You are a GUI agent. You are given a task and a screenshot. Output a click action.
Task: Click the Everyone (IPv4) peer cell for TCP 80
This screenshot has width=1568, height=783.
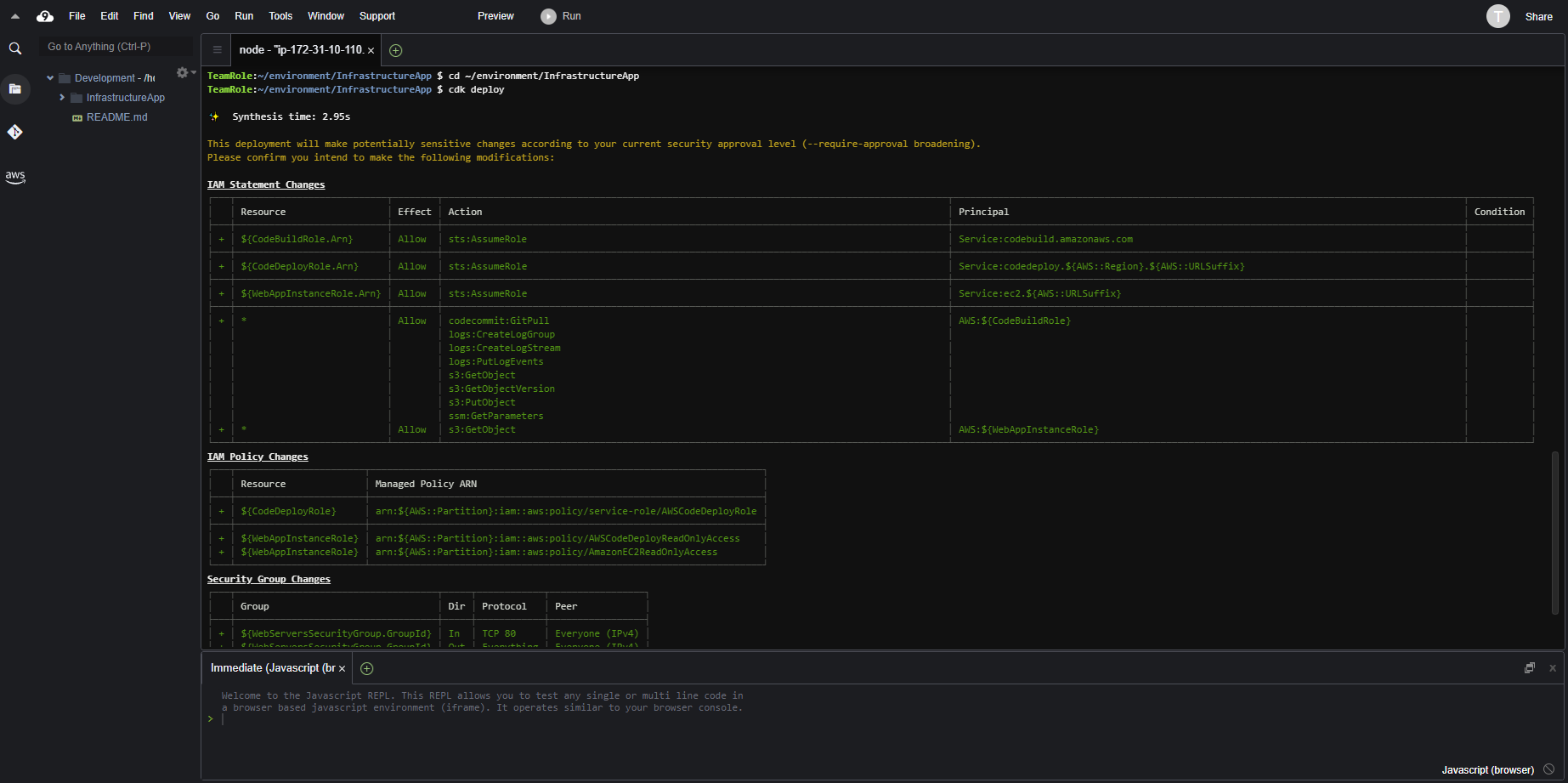click(597, 633)
